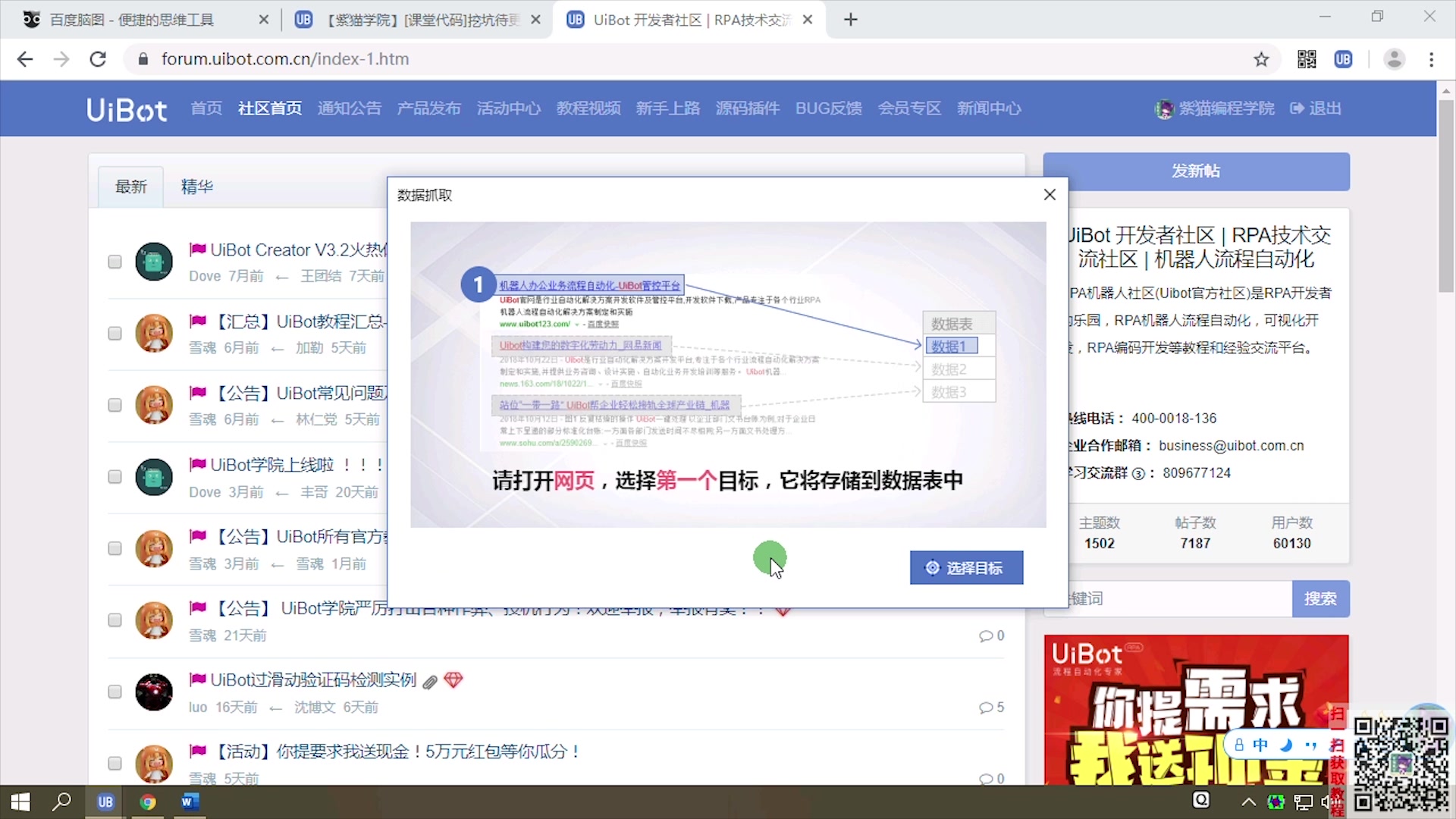Open 教程视频 in the navigation bar

(x=588, y=108)
